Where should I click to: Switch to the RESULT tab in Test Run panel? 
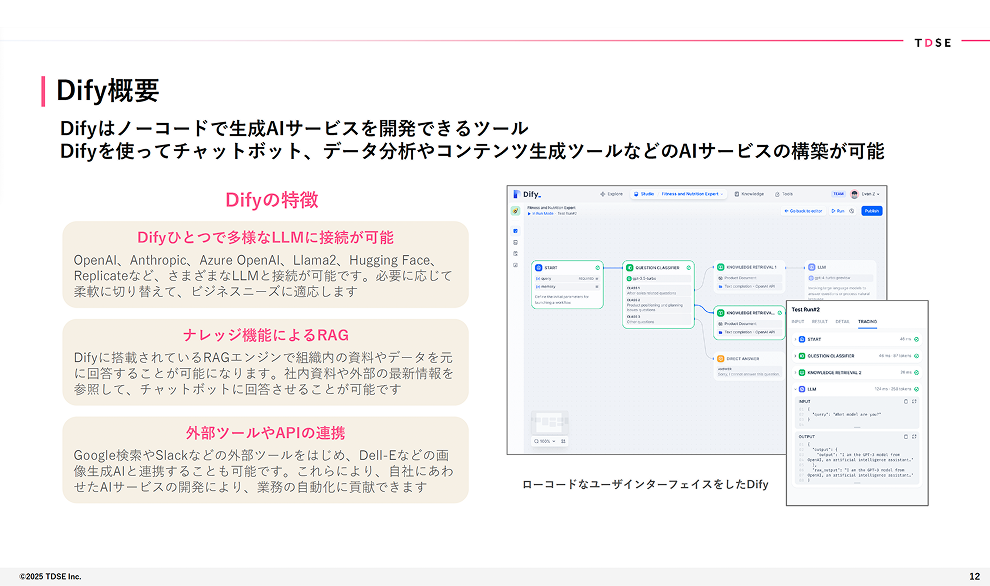point(819,322)
